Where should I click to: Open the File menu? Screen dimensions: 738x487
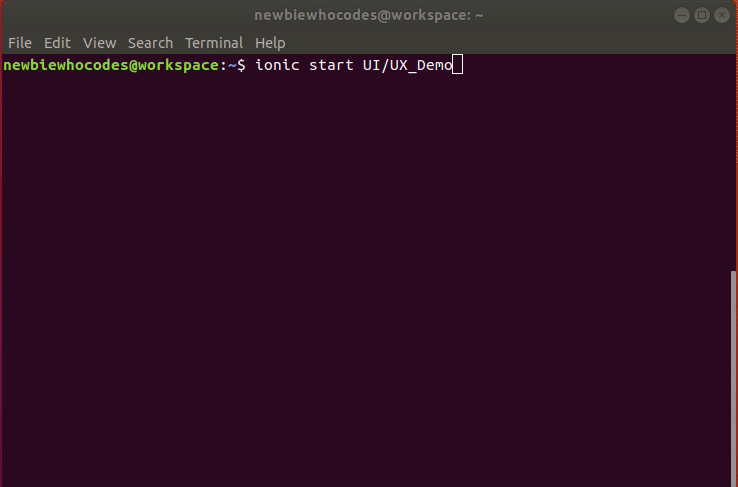point(20,43)
